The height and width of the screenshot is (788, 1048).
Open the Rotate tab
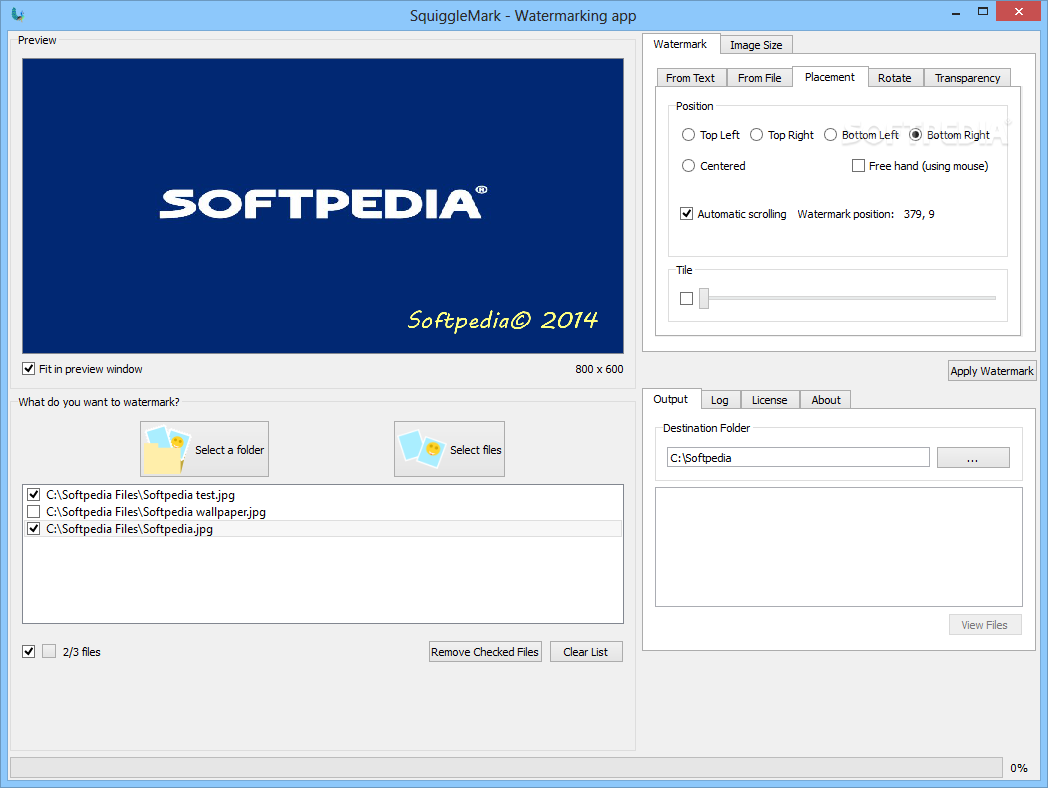pyautogui.click(x=895, y=78)
